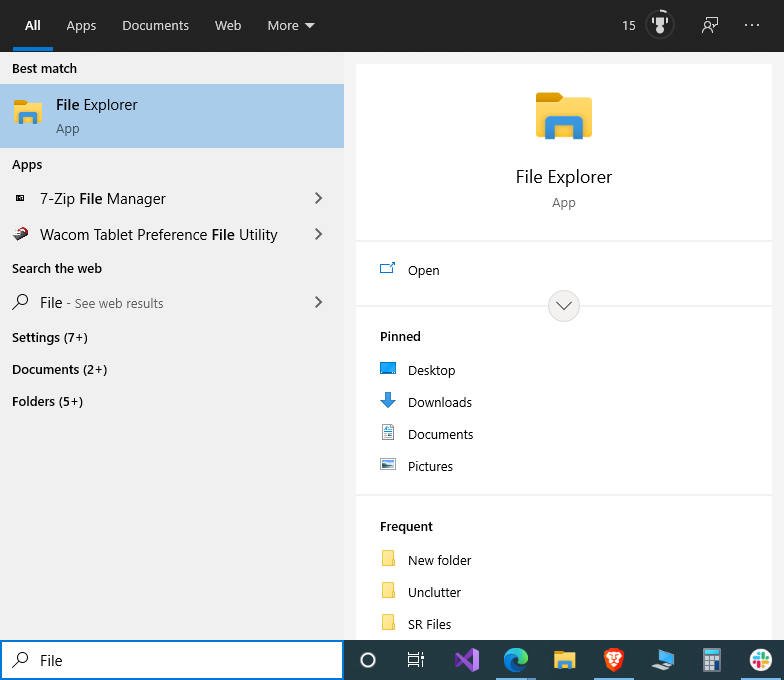Switch to the Documents search tab
The height and width of the screenshot is (680, 784).
pos(155,25)
